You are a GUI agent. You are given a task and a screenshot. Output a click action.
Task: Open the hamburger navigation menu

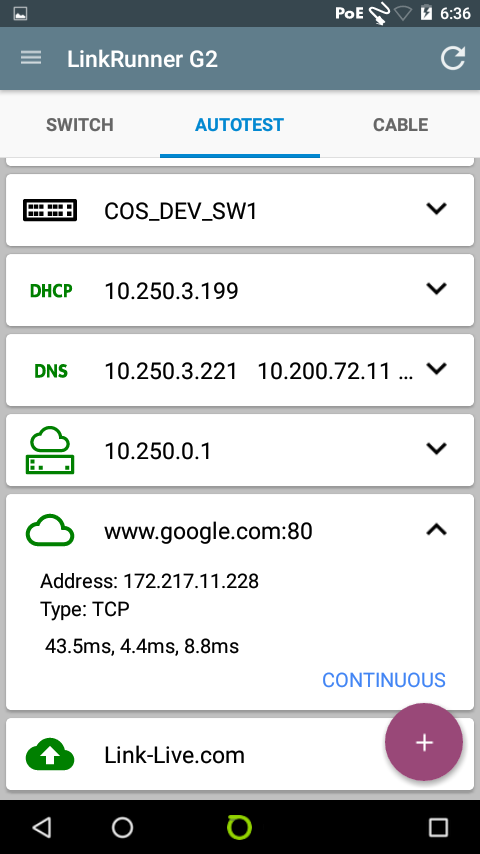point(31,58)
